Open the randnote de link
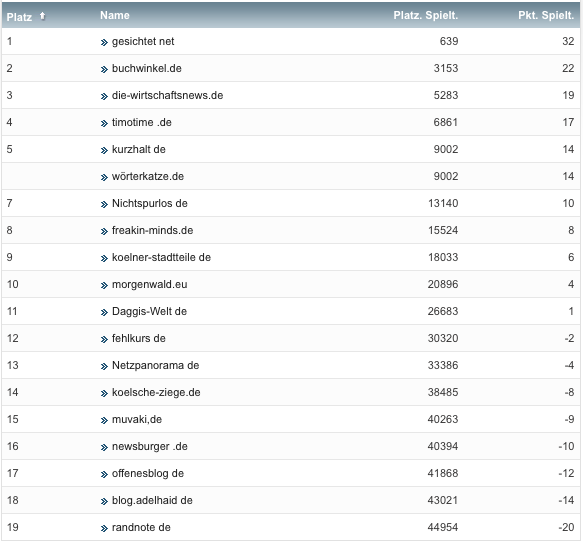583x542 pixels. pos(141,528)
